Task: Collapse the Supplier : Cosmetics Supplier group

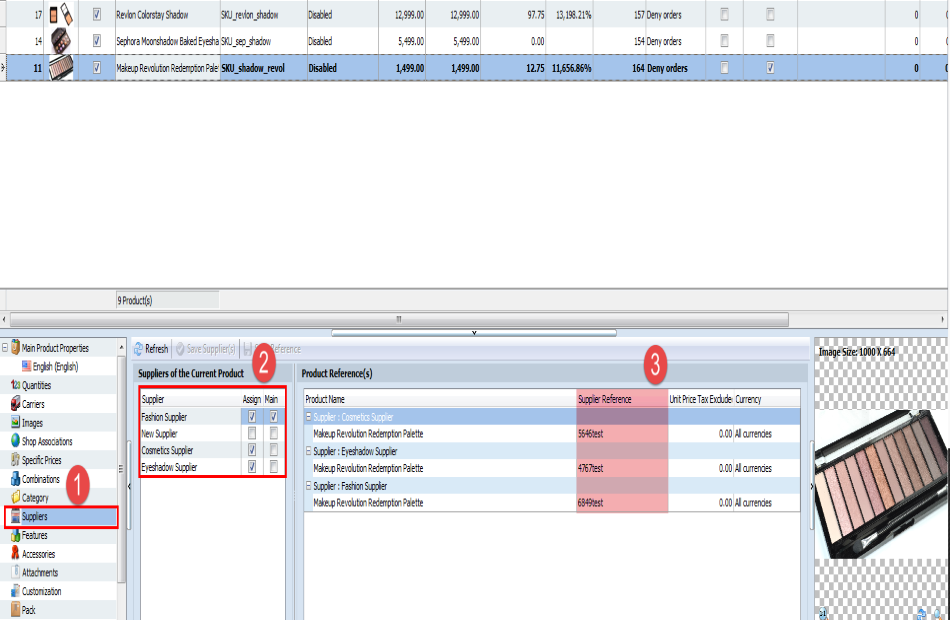Action: coord(308,417)
